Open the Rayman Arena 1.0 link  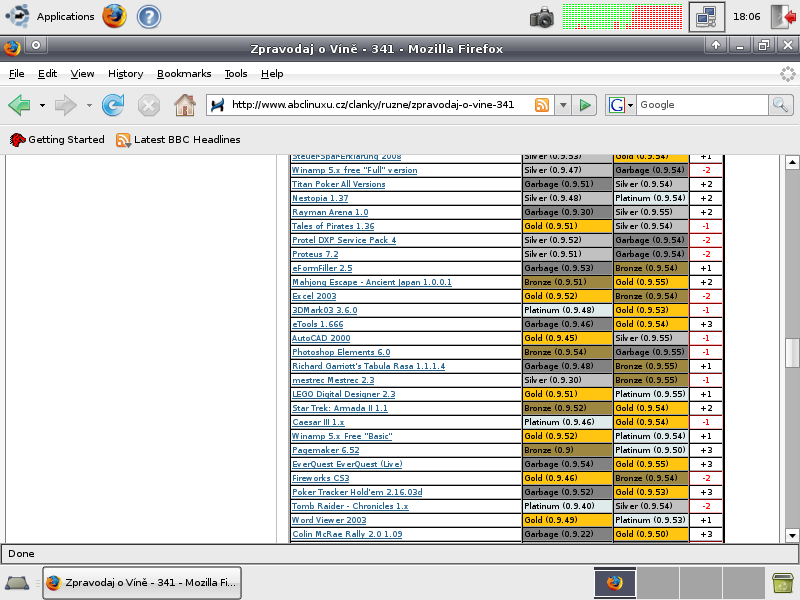tap(330, 212)
